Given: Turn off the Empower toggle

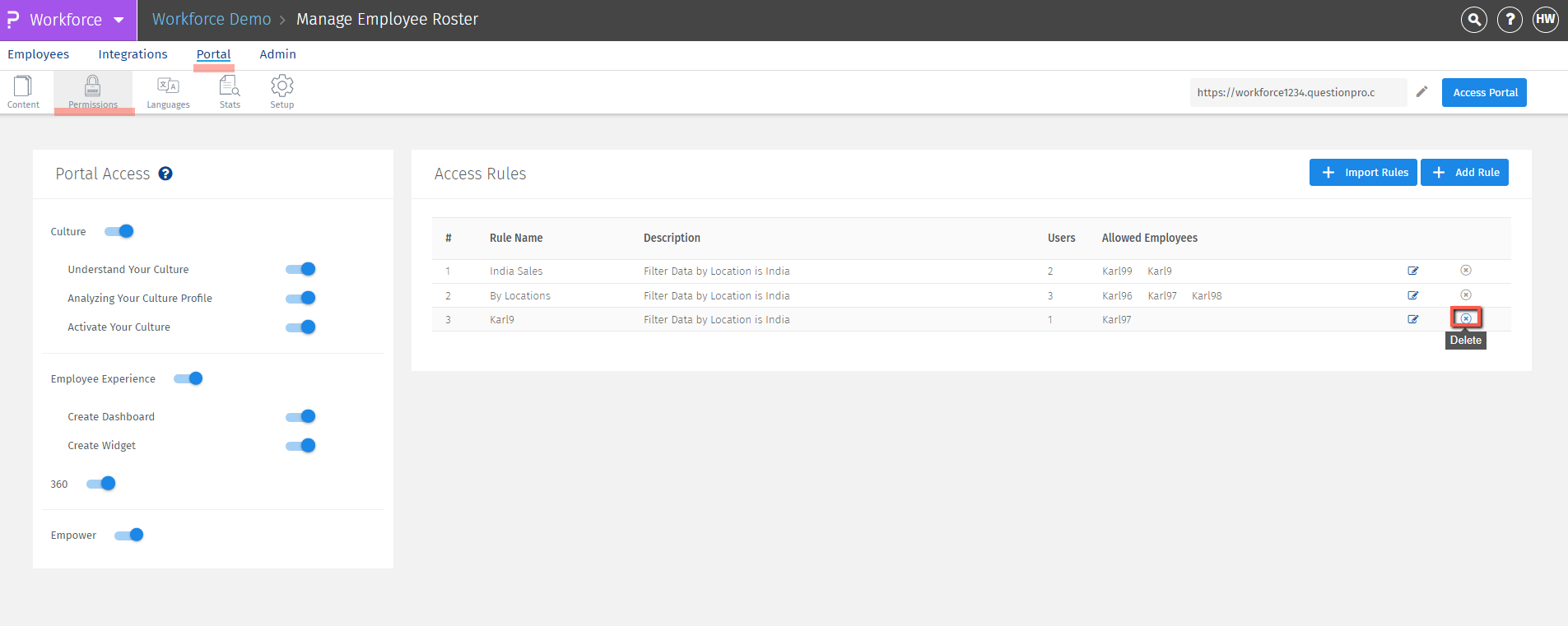Looking at the screenshot, I should click(x=129, y=536).
